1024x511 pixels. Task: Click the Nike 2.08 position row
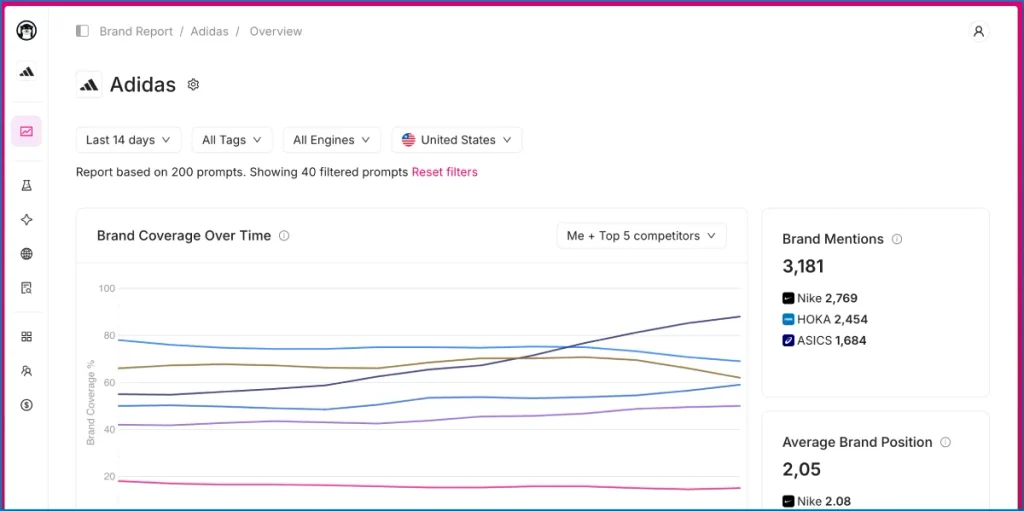[816, 502]
